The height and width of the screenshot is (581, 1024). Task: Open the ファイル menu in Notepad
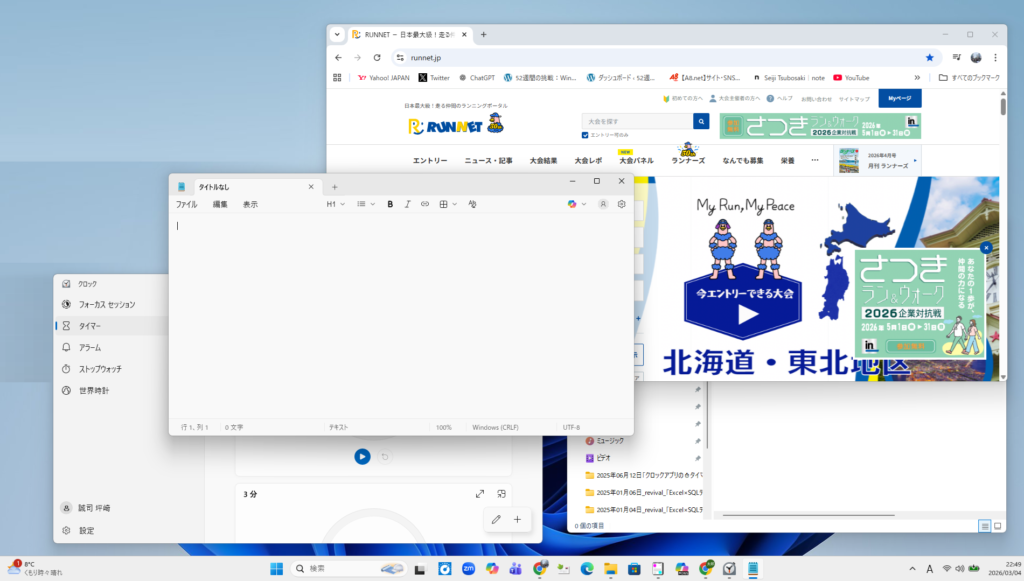[186, 204]
